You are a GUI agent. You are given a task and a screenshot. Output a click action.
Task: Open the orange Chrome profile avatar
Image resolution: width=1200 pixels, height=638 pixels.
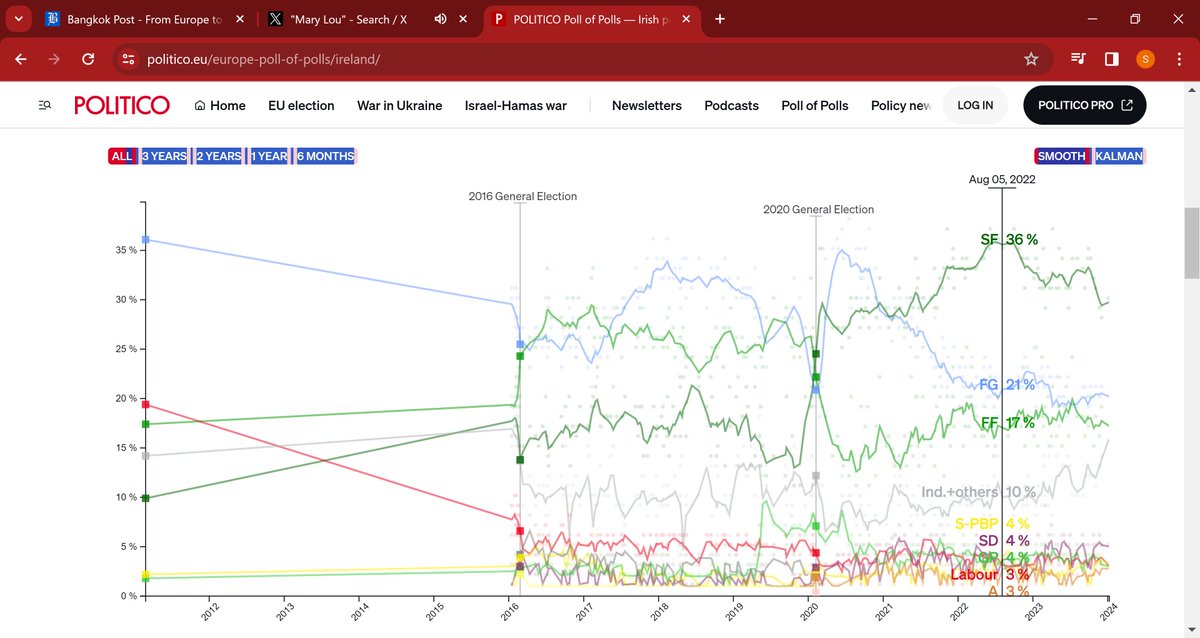pyautogui.click(x=1145, y=59)
